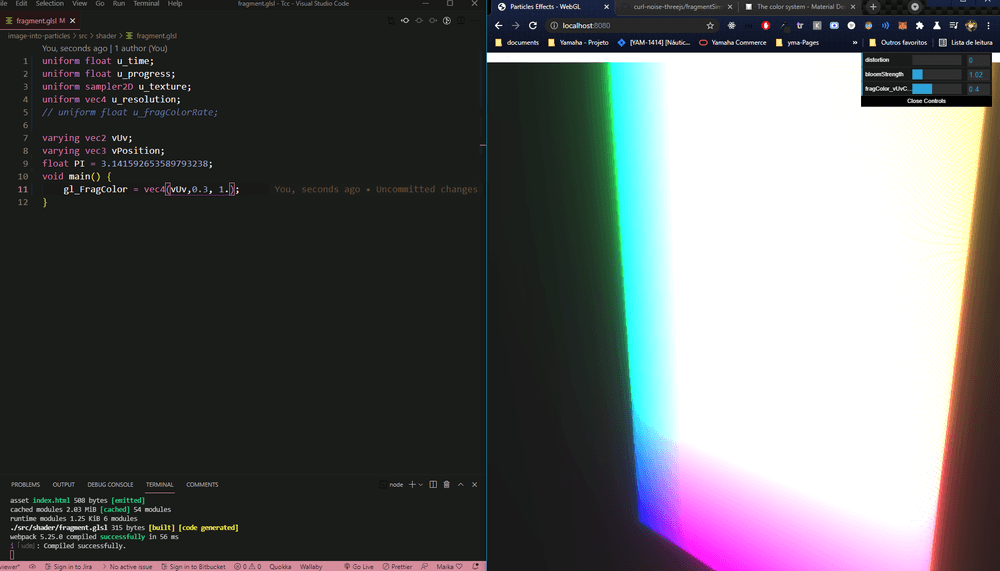Switch to the Problems panel tab

[x=25, y=484]
